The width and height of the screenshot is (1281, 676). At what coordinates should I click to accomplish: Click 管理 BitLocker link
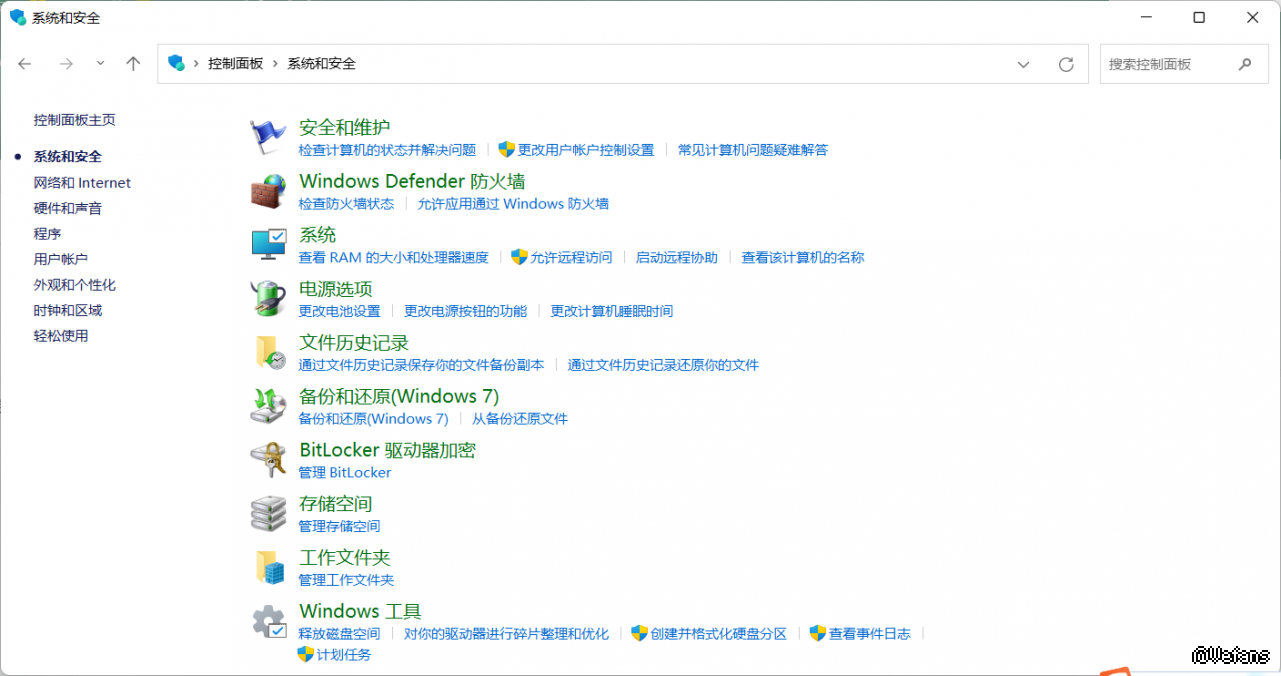345,473
